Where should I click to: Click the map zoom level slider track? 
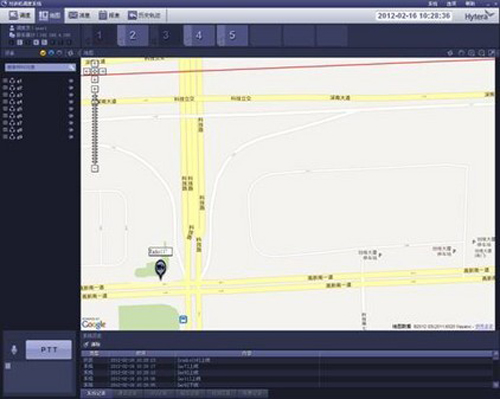click(95, 130)
